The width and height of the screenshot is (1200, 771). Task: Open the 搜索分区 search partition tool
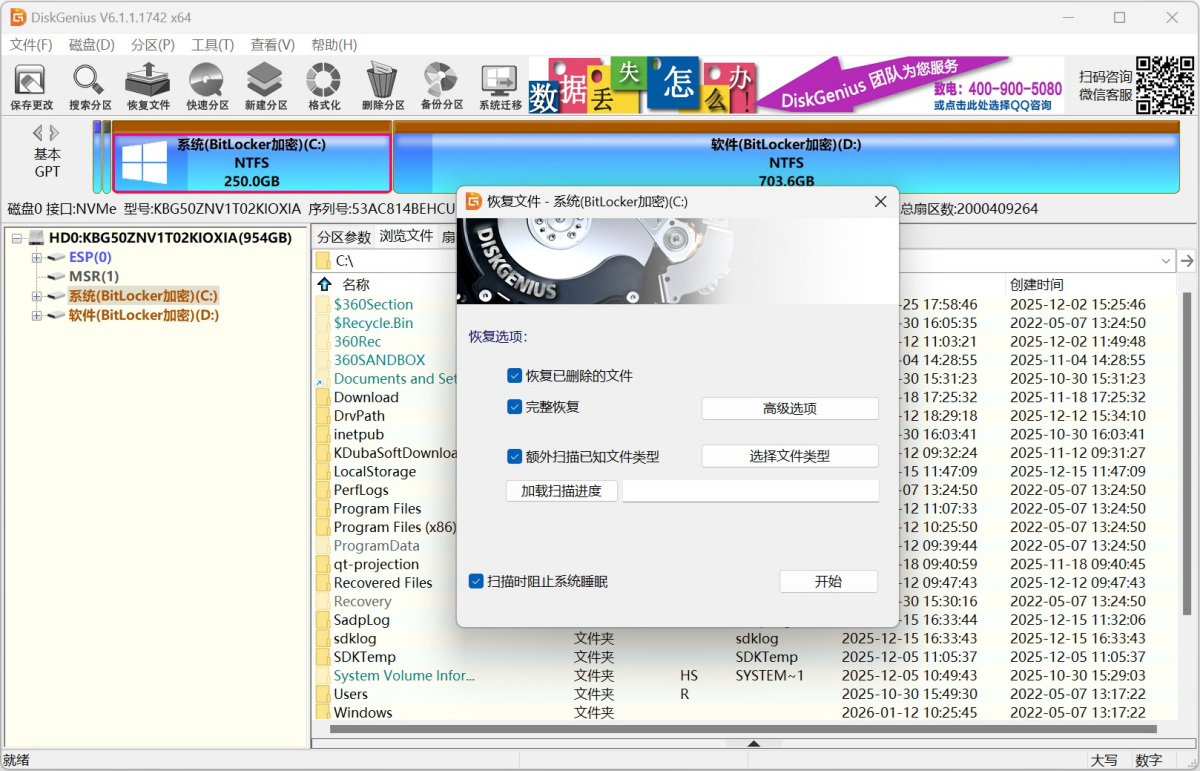[x=90, y=86]
